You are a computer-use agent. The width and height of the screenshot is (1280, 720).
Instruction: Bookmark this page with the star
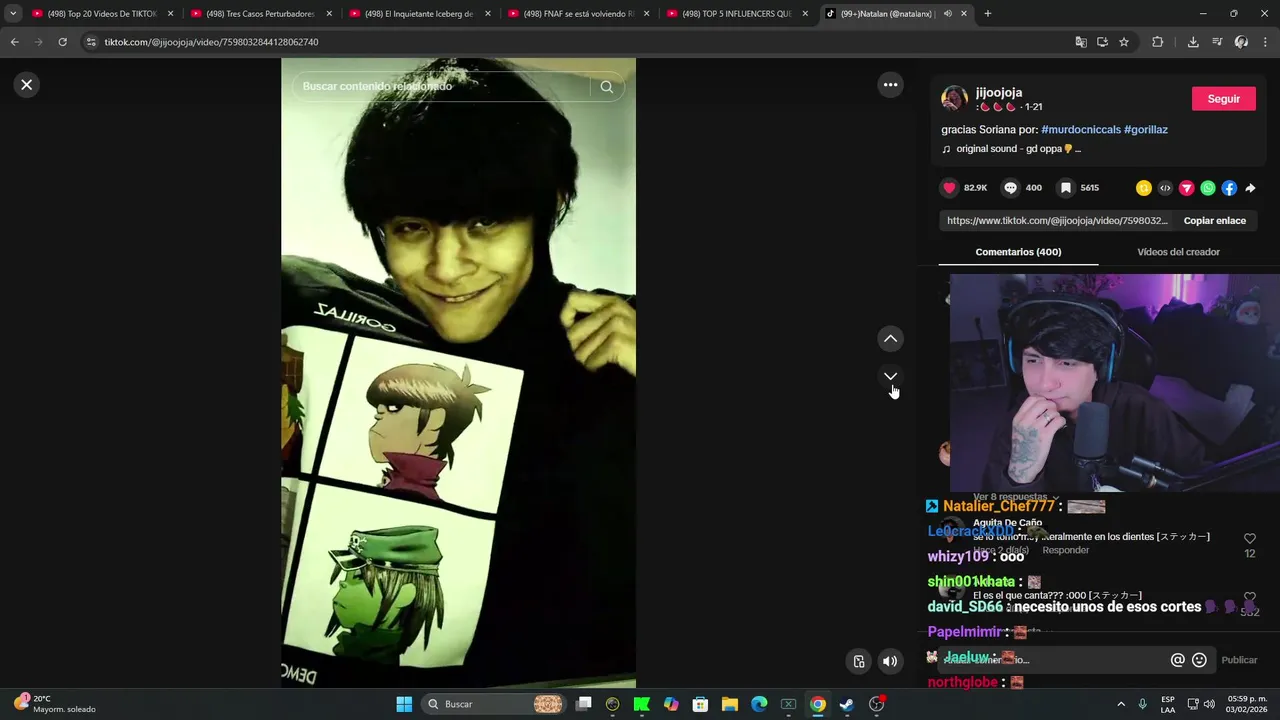coord(1124,42)
